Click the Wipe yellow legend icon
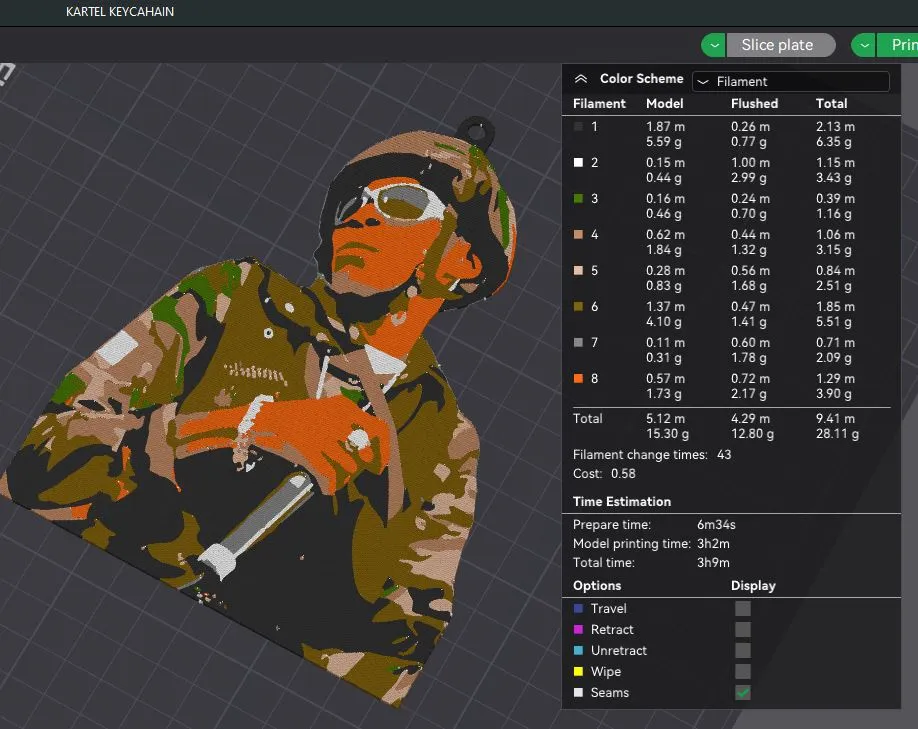Screen dimensions: 918x729 point(578,672)
